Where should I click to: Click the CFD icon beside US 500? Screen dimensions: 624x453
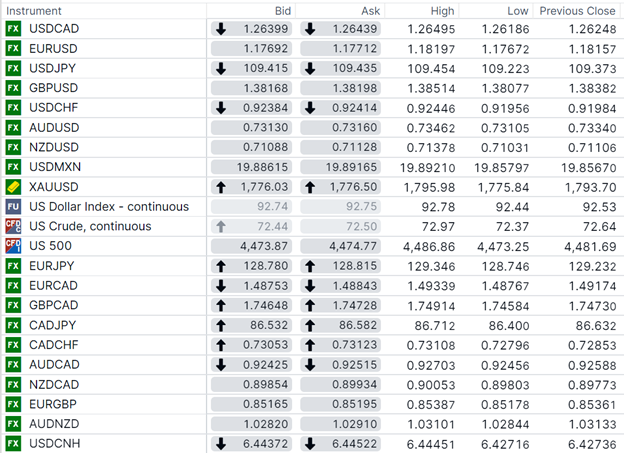click(x=13, y=246)
